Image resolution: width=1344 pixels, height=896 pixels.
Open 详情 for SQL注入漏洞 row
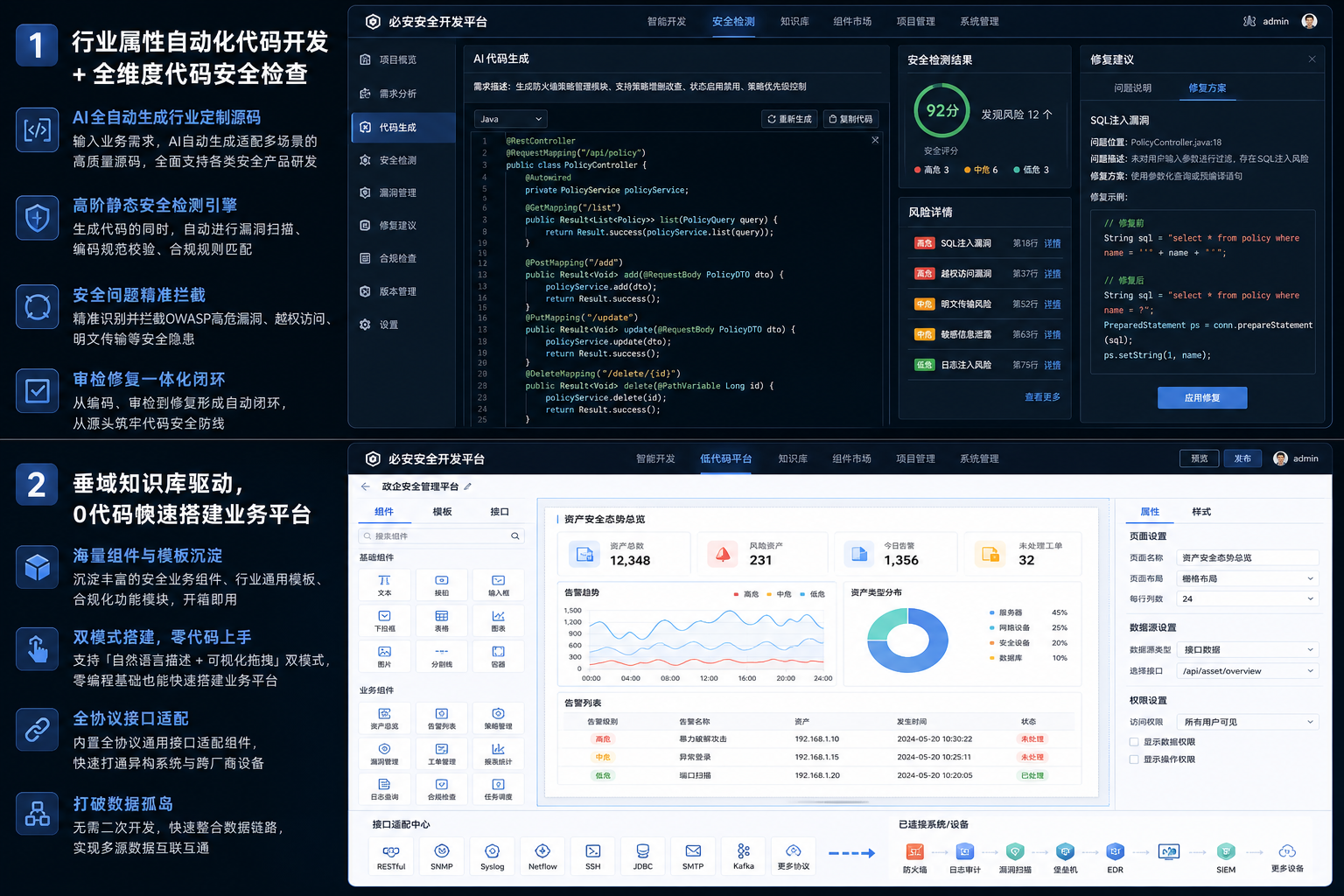pos(1053,243)
